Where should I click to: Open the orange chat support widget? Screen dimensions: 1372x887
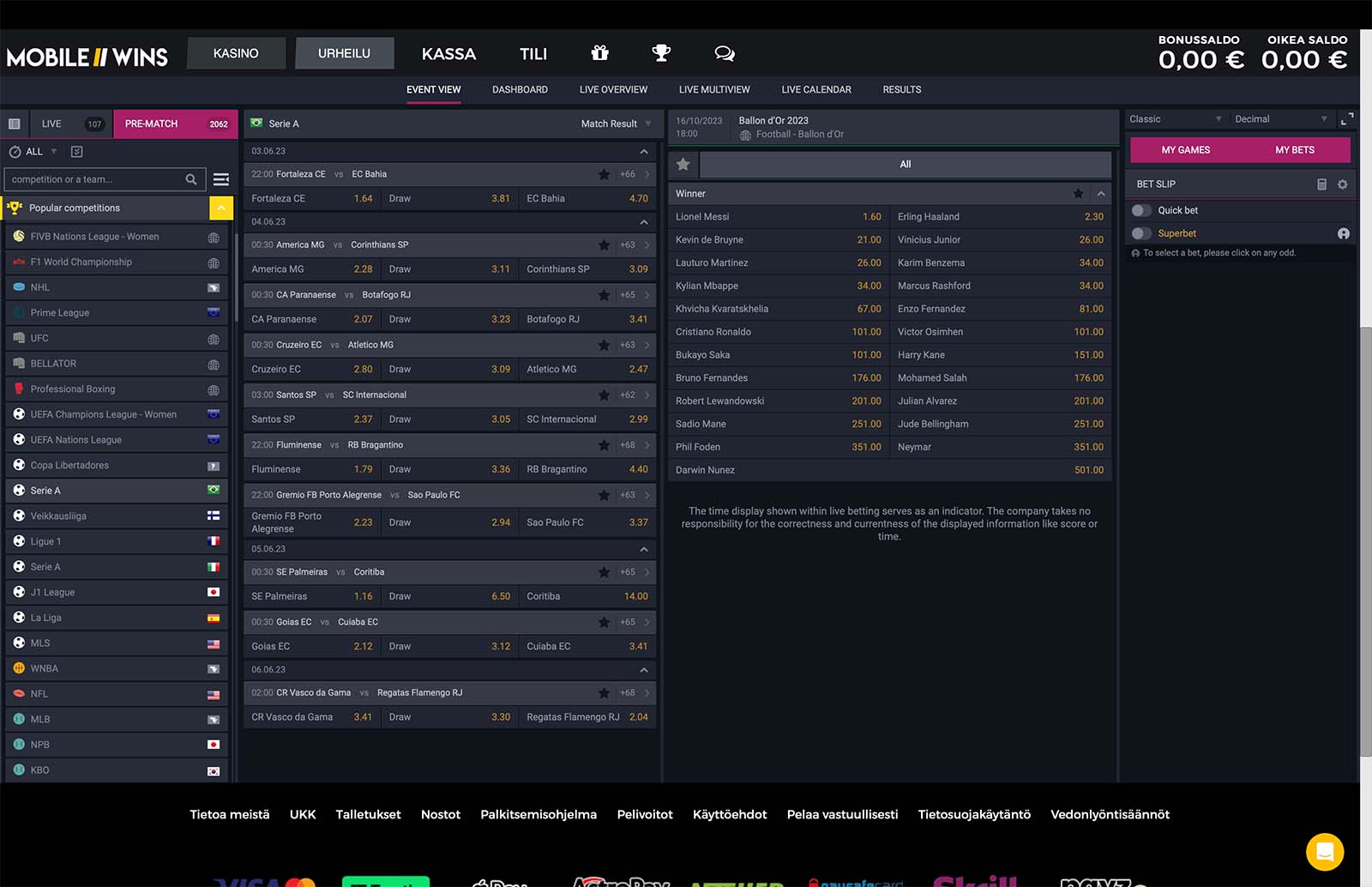1324,852
